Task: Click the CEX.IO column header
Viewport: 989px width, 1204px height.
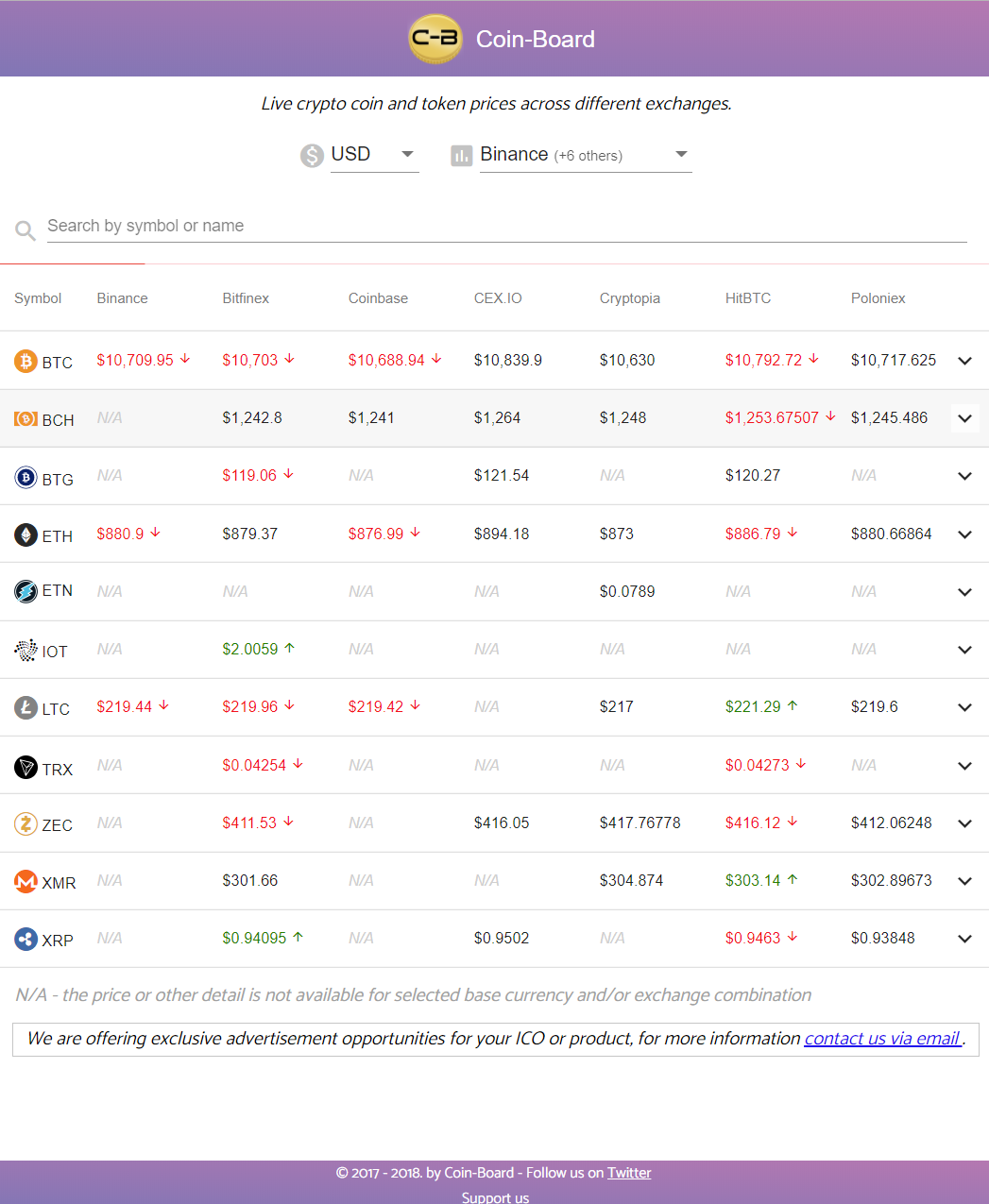Action: (498, 298)
